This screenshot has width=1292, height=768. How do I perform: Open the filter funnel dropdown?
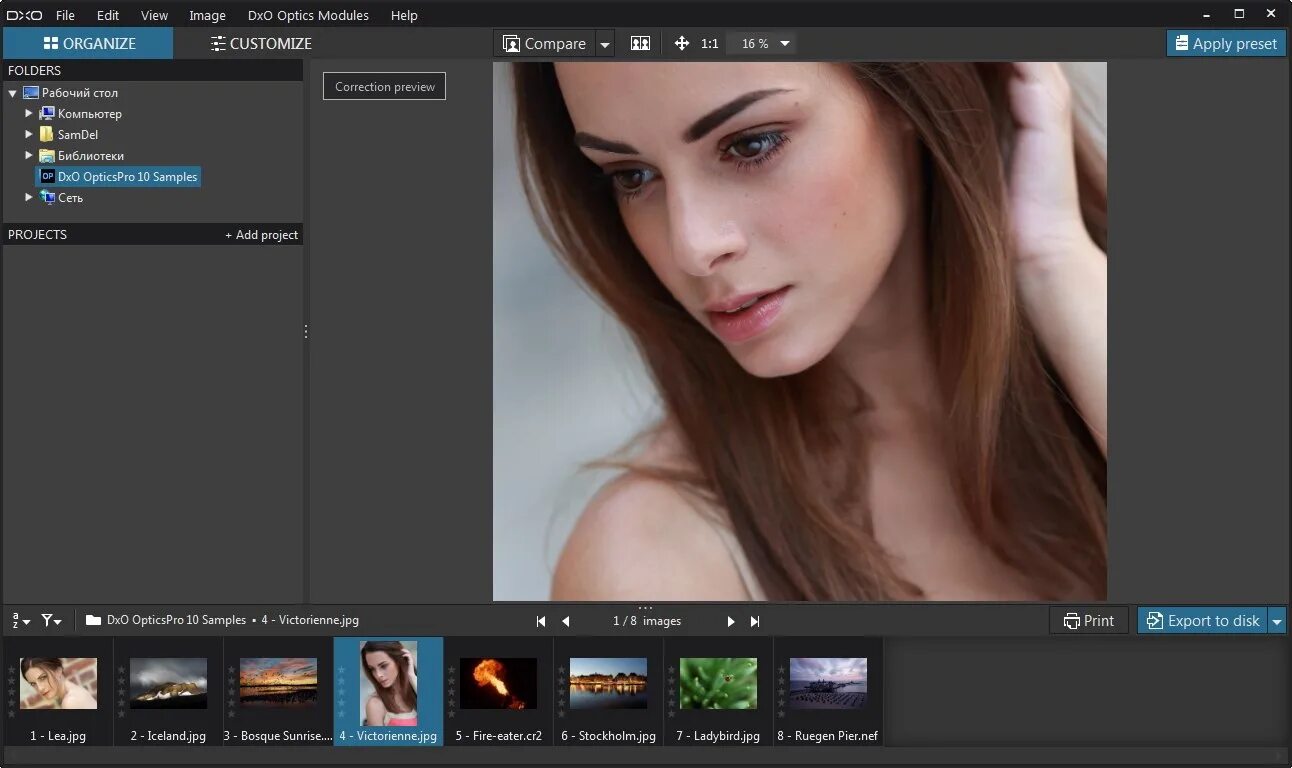[x=51, y=620]
